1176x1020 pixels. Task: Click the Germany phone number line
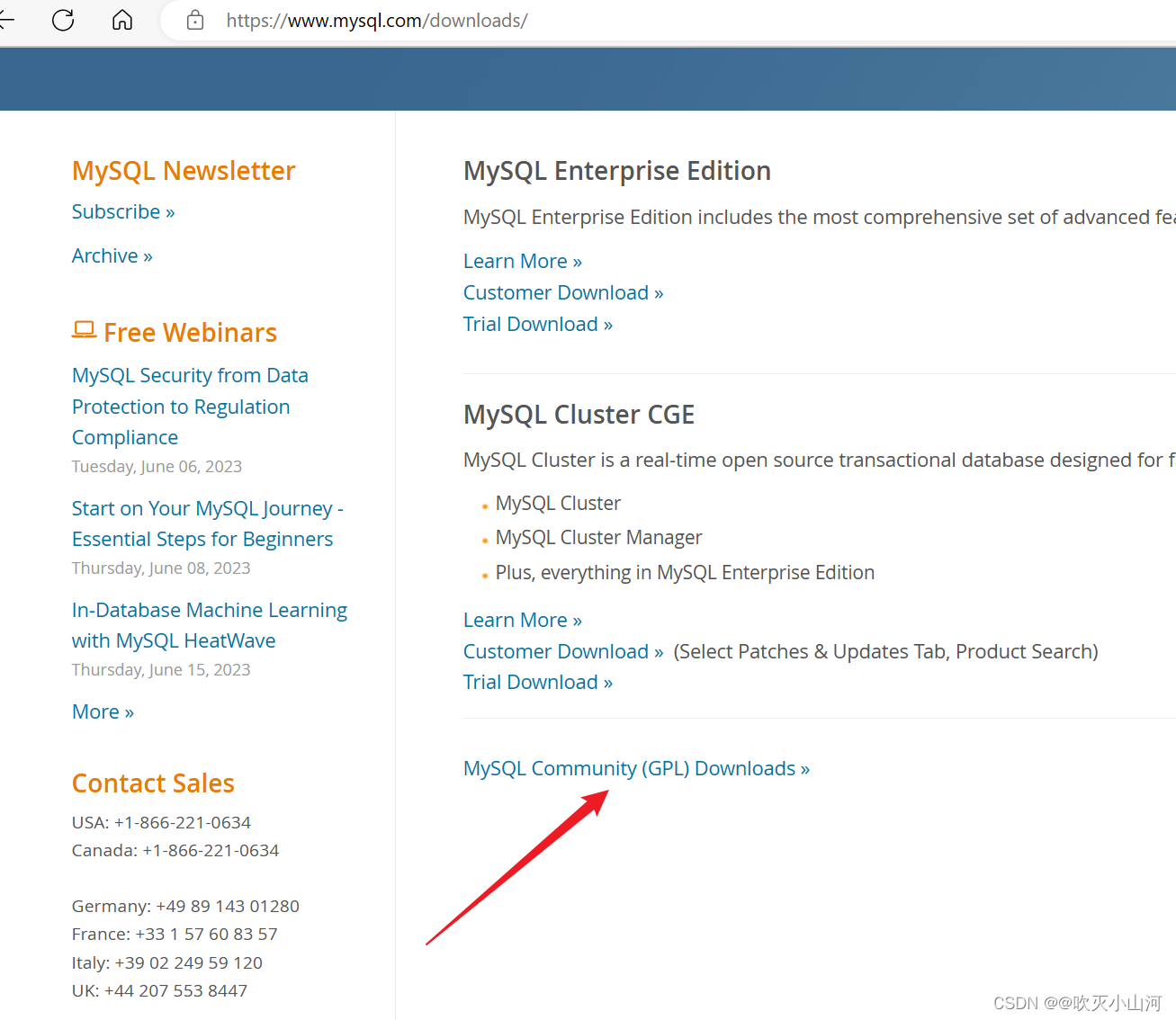(185, 907)
